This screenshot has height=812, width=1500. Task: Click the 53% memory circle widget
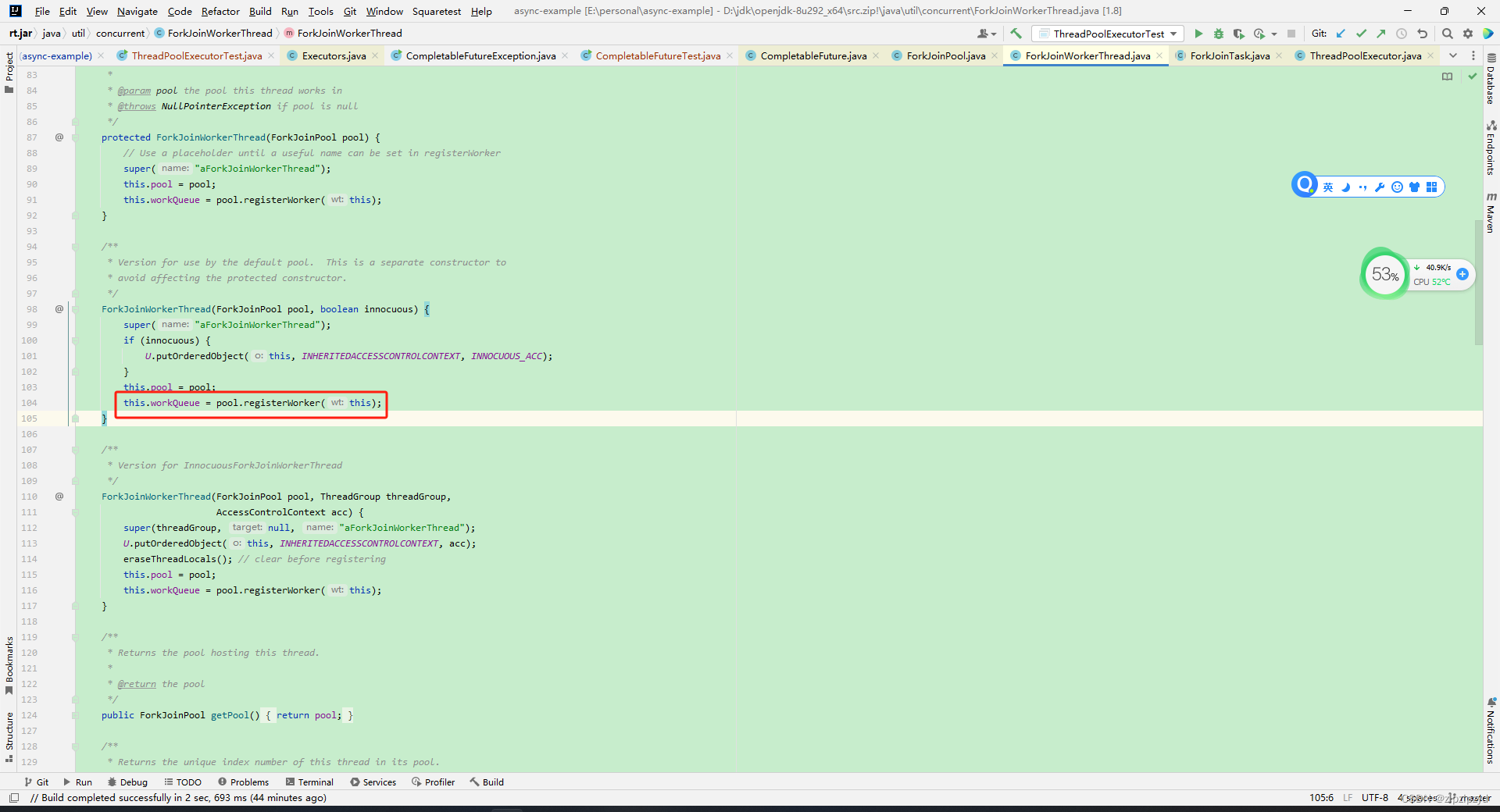coord(1385,274)
